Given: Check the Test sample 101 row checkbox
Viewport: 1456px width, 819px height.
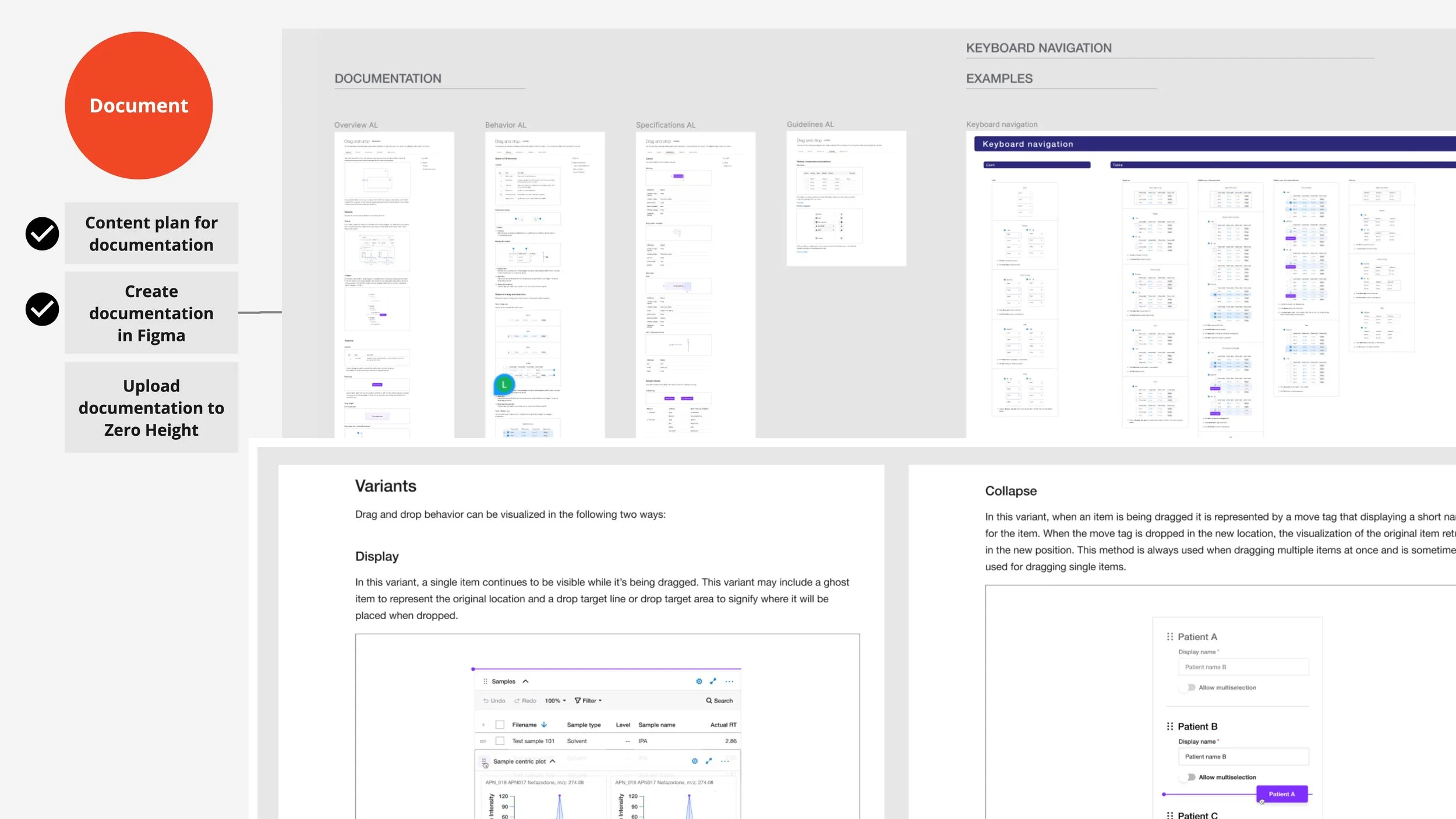Looking at the screenshot, I should point(500,741).
